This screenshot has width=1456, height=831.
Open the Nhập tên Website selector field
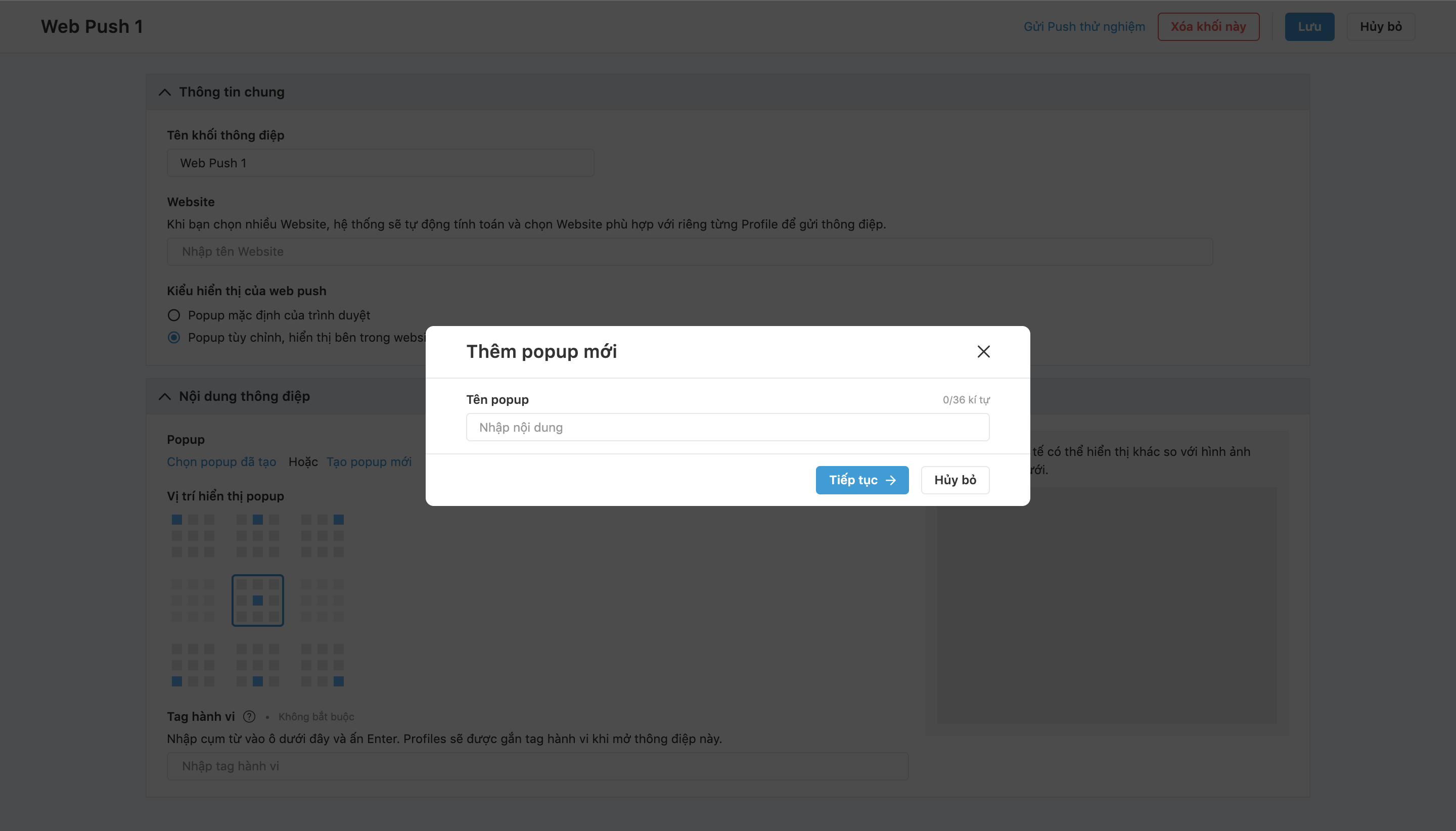[689, 252]
